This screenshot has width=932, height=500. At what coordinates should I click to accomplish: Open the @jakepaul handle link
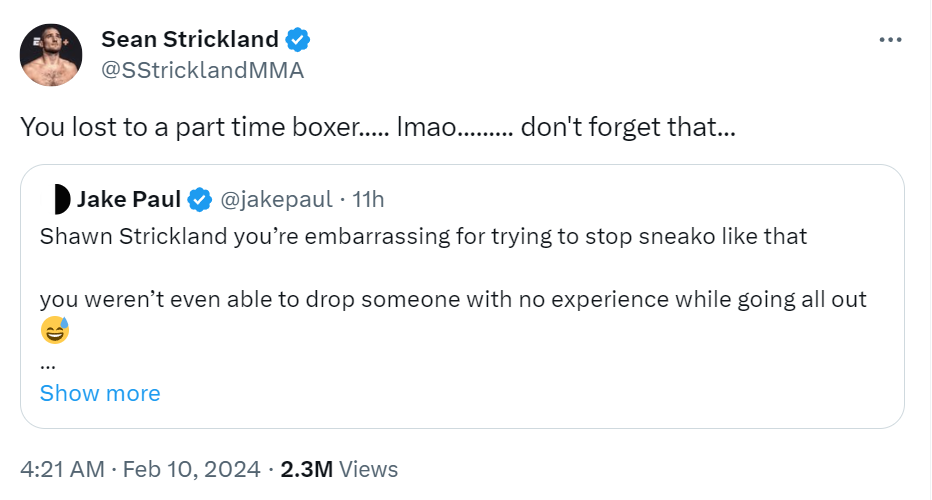click(x=275, y=200)
